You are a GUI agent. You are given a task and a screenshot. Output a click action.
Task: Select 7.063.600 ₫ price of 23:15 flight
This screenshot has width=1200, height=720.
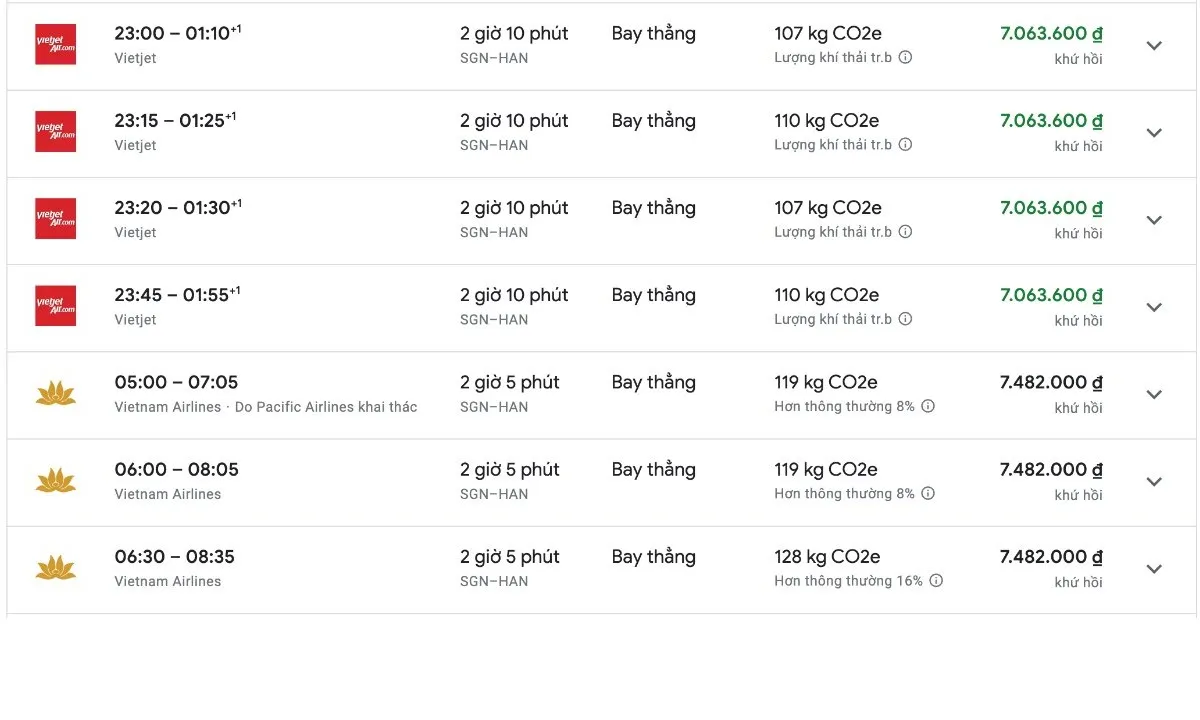pyautogui.click(x=1051, y=121)
